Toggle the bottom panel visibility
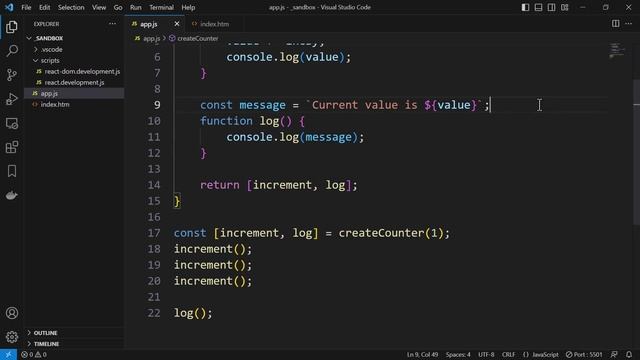The height and width of the screenshot is (360, 640). coord(538,7)
